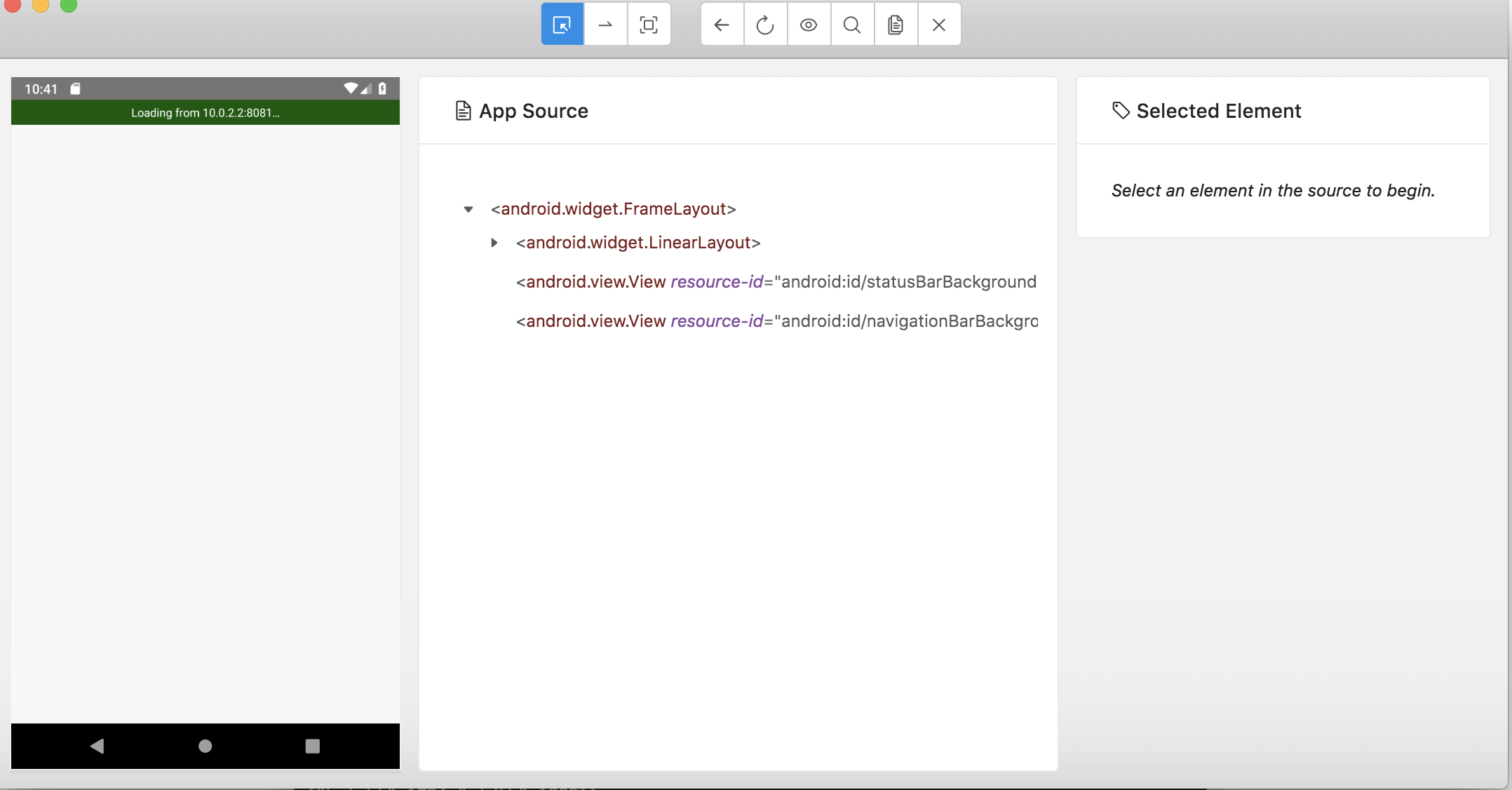Screen dimensions: 1512x790
Task: Choose Tap By Coordinates tool
Action: pos(649,25)
